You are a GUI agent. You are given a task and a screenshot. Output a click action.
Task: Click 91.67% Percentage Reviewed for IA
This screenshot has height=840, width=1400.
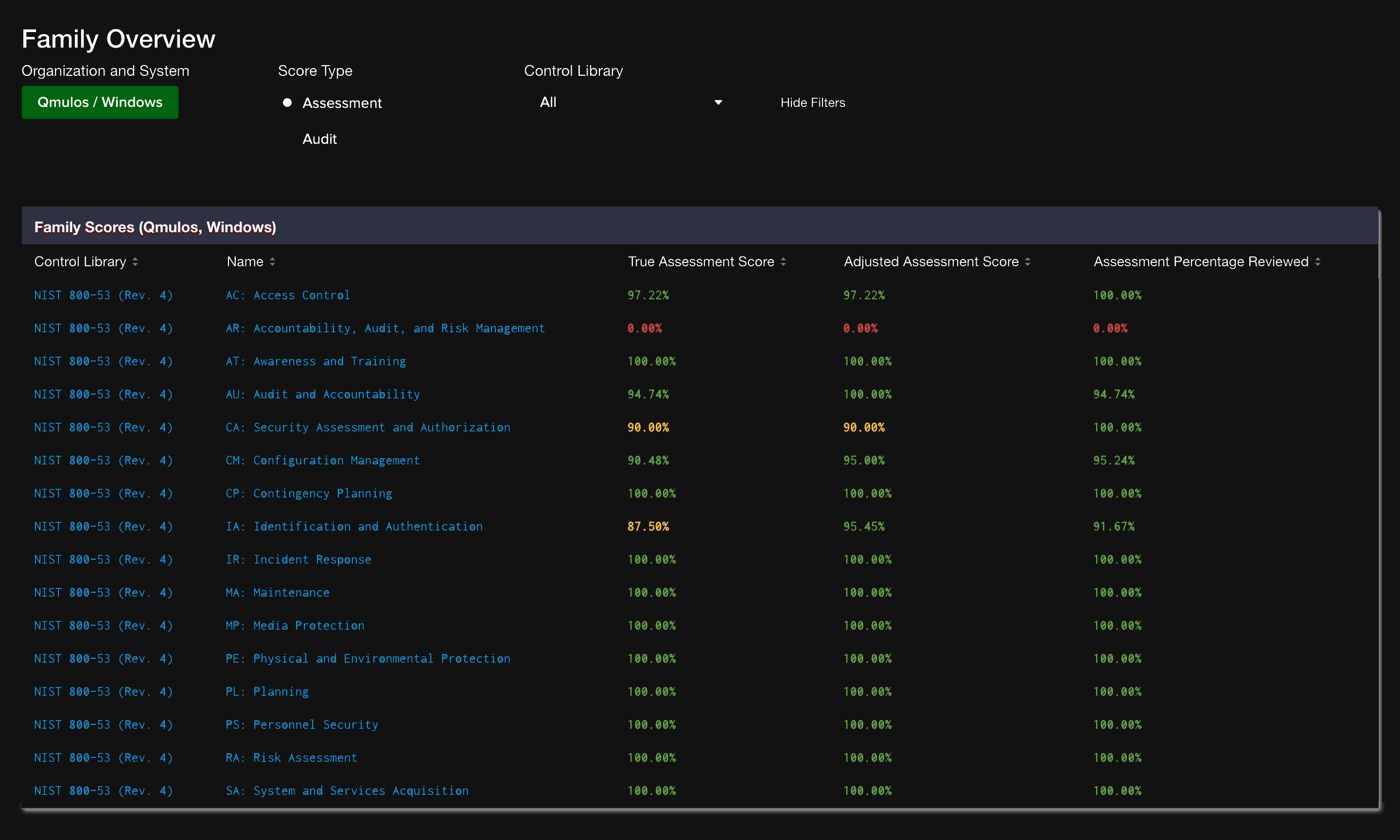pyautogui.click(x=1113, y=527)
